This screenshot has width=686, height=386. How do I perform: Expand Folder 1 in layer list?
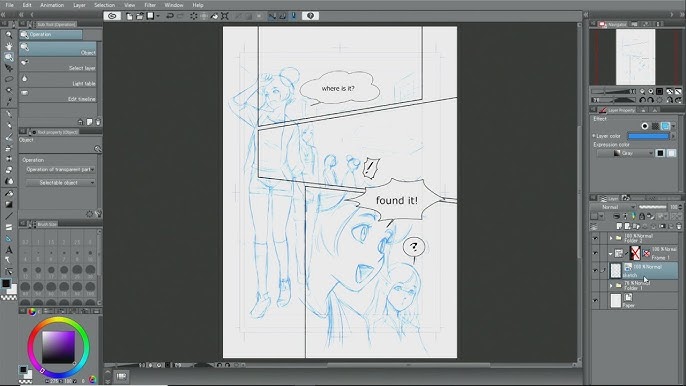point(611,286)
